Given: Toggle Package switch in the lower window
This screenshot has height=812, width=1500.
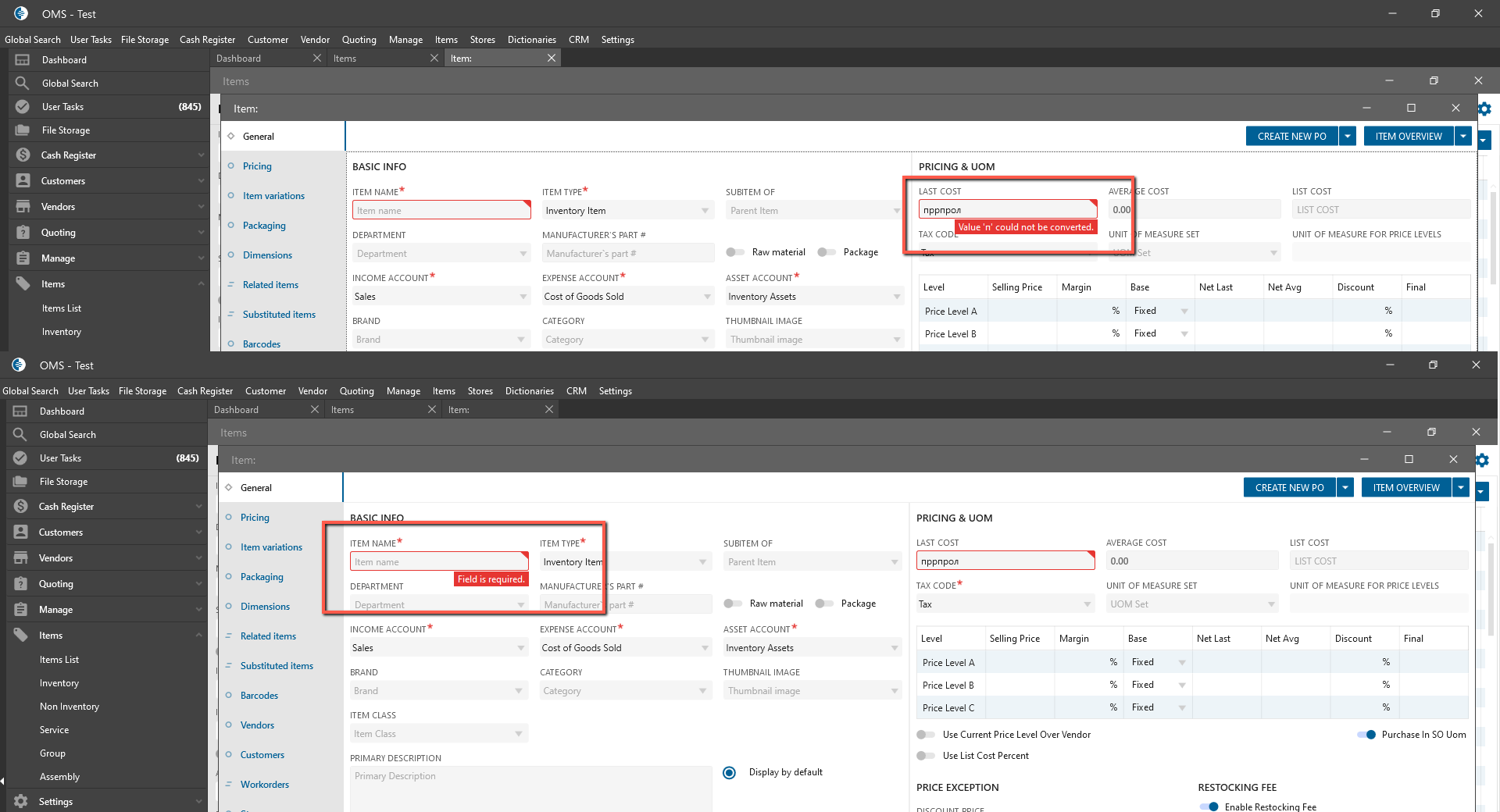Looking at the screenshot, I should [x=824, y=604].
